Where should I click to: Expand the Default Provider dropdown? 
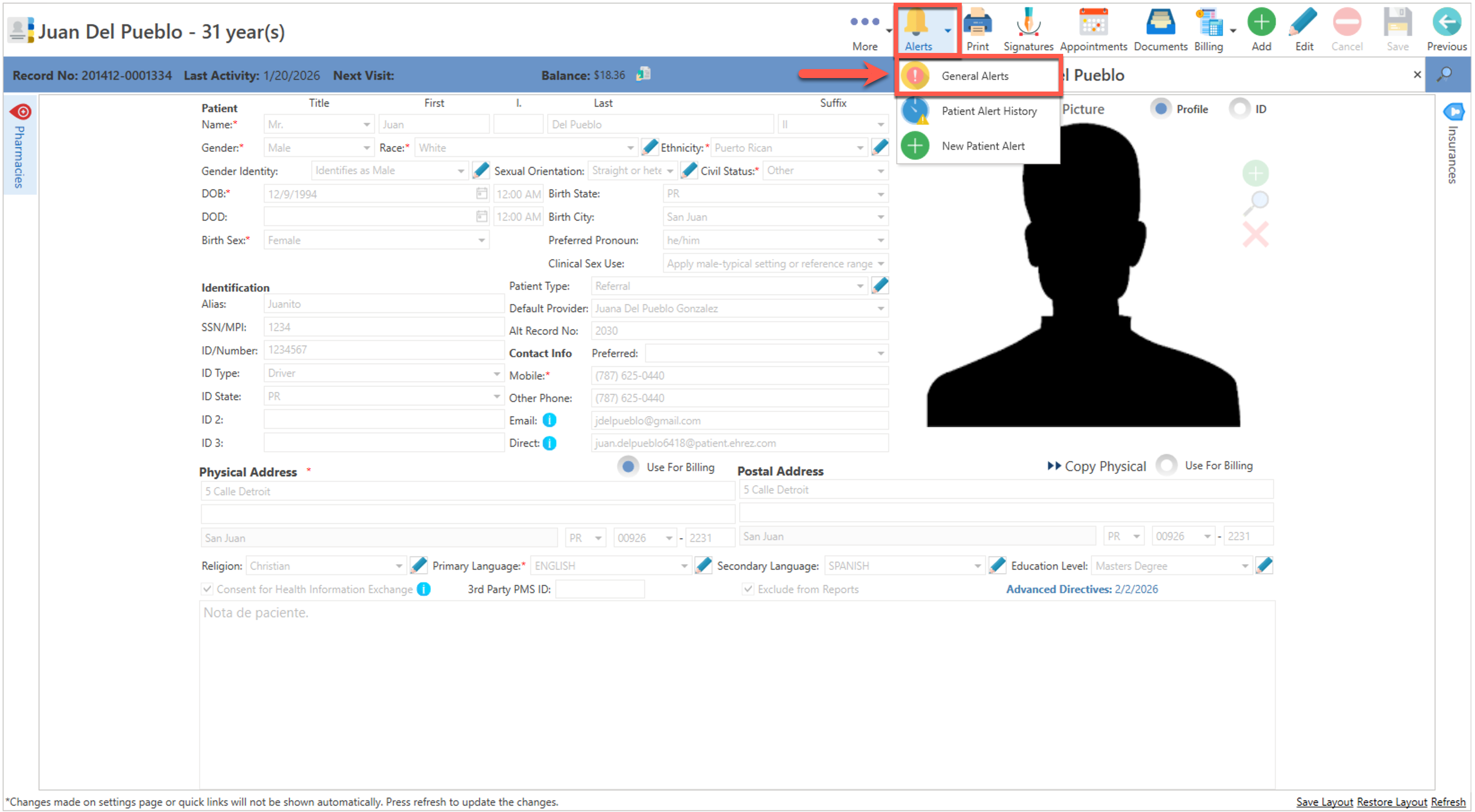point(880,309)
